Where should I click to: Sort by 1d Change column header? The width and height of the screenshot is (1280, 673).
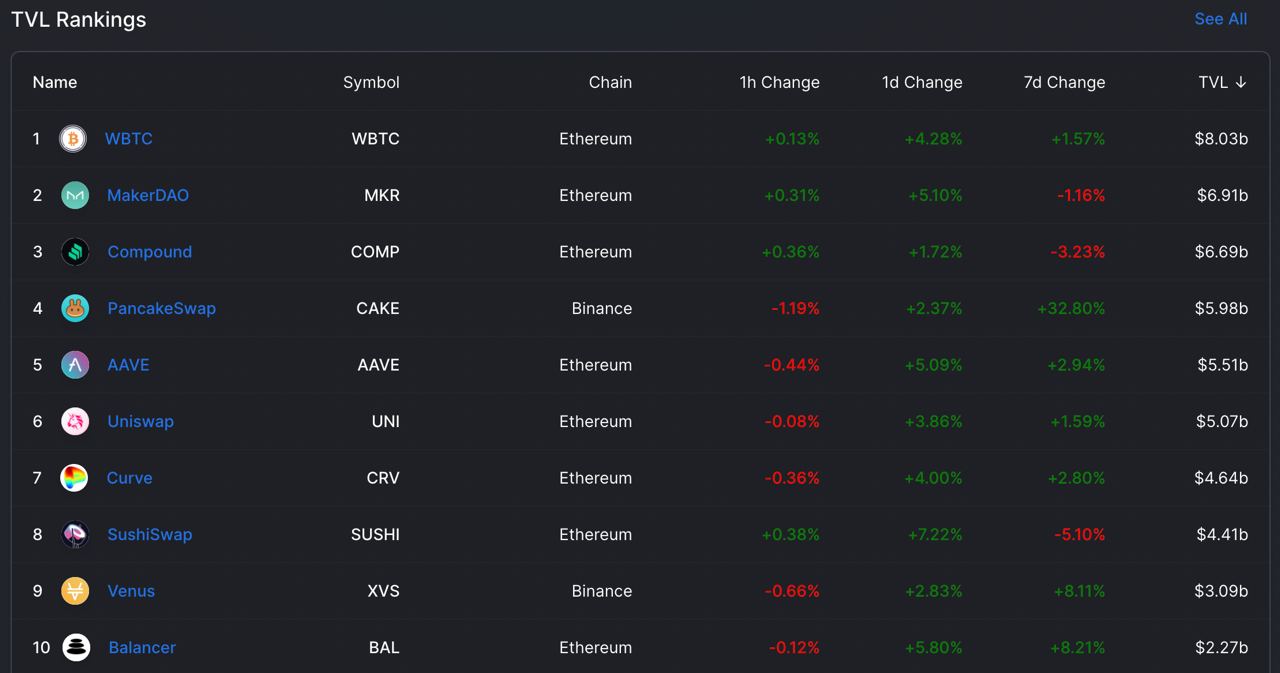pyautogui.click(x=922, y=82)
